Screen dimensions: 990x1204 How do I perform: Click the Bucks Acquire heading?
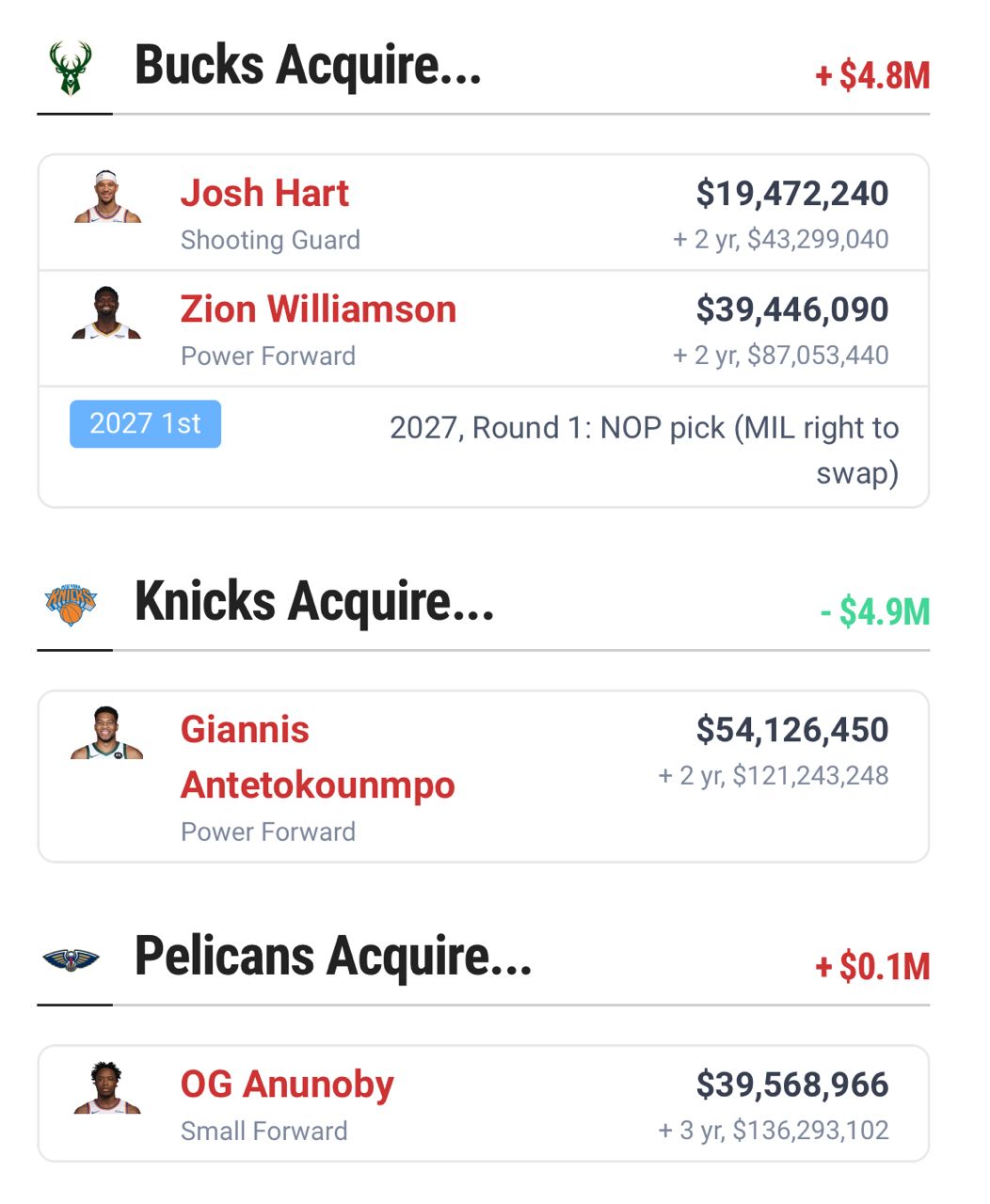[308, 67]
